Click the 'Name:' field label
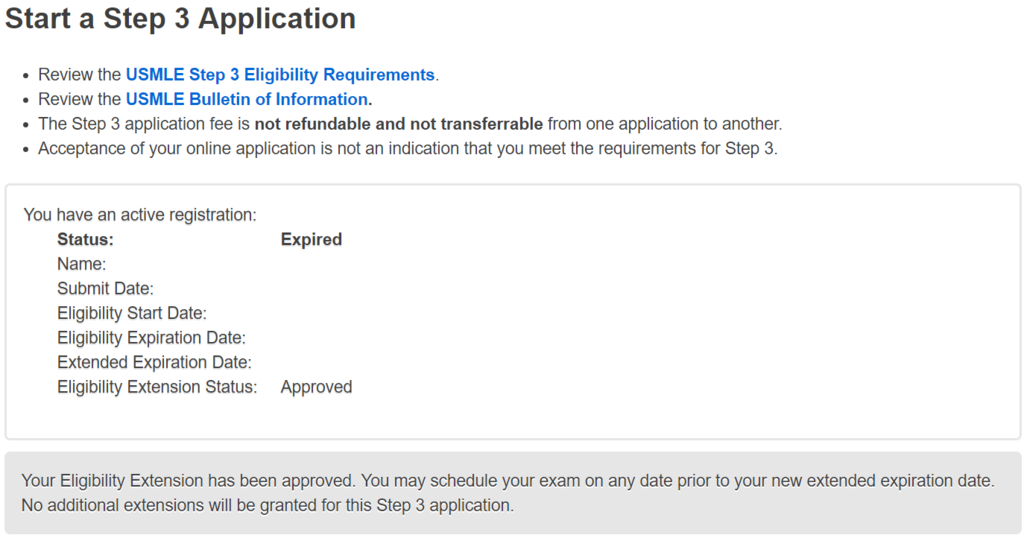This screenshot has width=1024, height=535. [81, 264]
